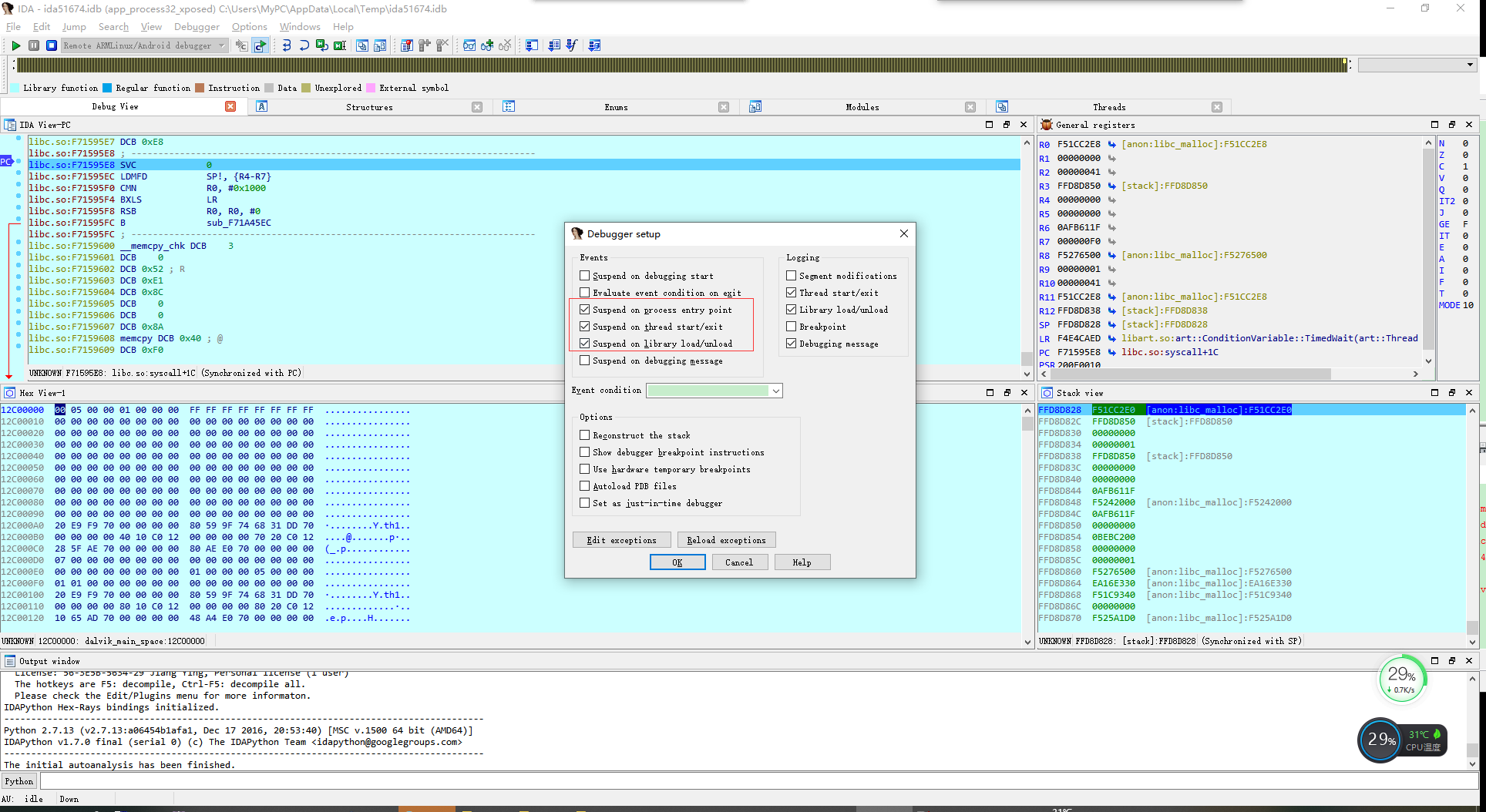Click the delete watch icon
The height and width of the screenshot is (812, 1486).
click(504, 45)
